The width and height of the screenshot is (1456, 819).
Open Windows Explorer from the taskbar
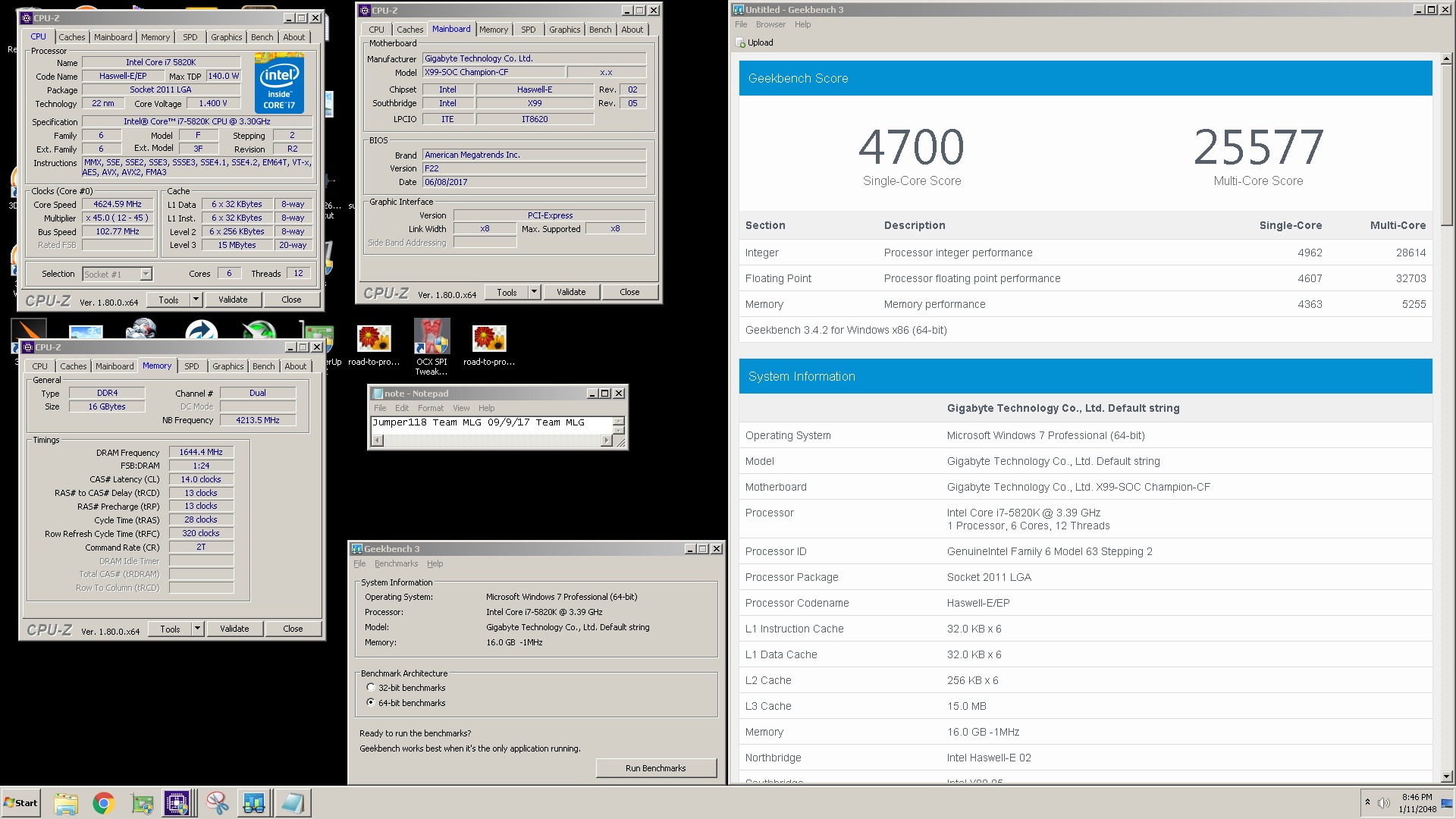click(66, 803)
